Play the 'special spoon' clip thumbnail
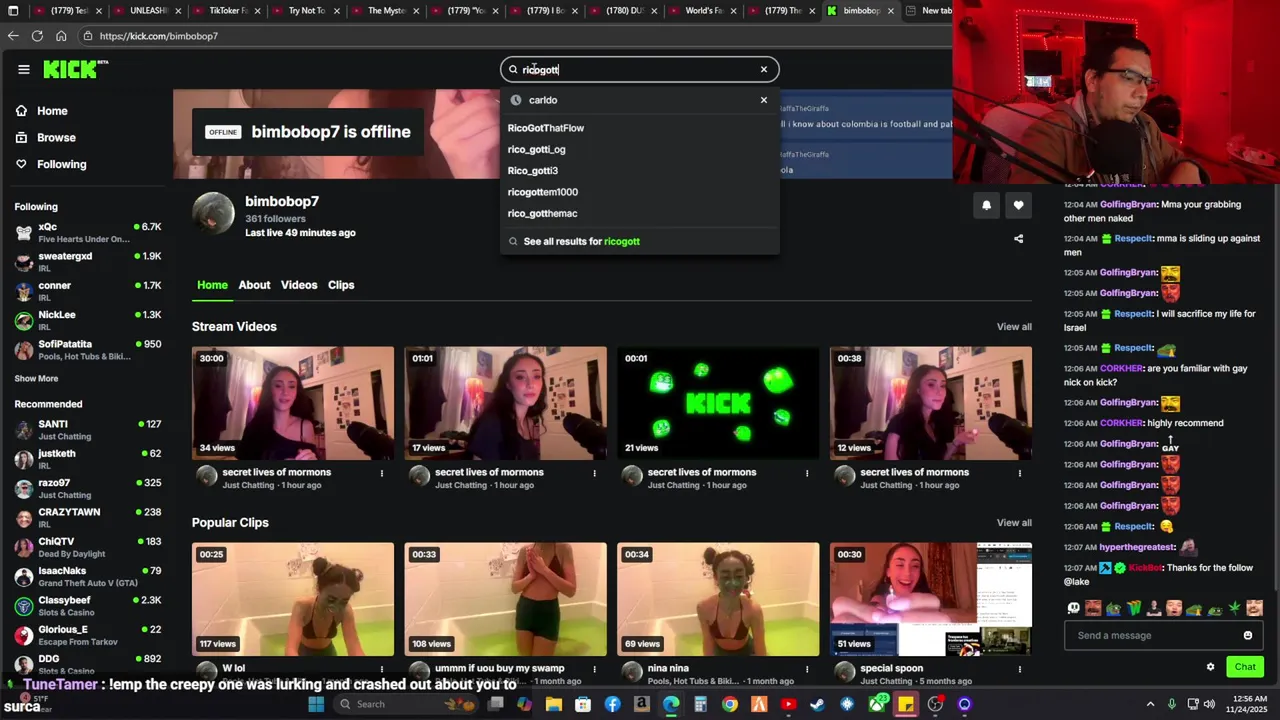 click(x=931, y=599)
